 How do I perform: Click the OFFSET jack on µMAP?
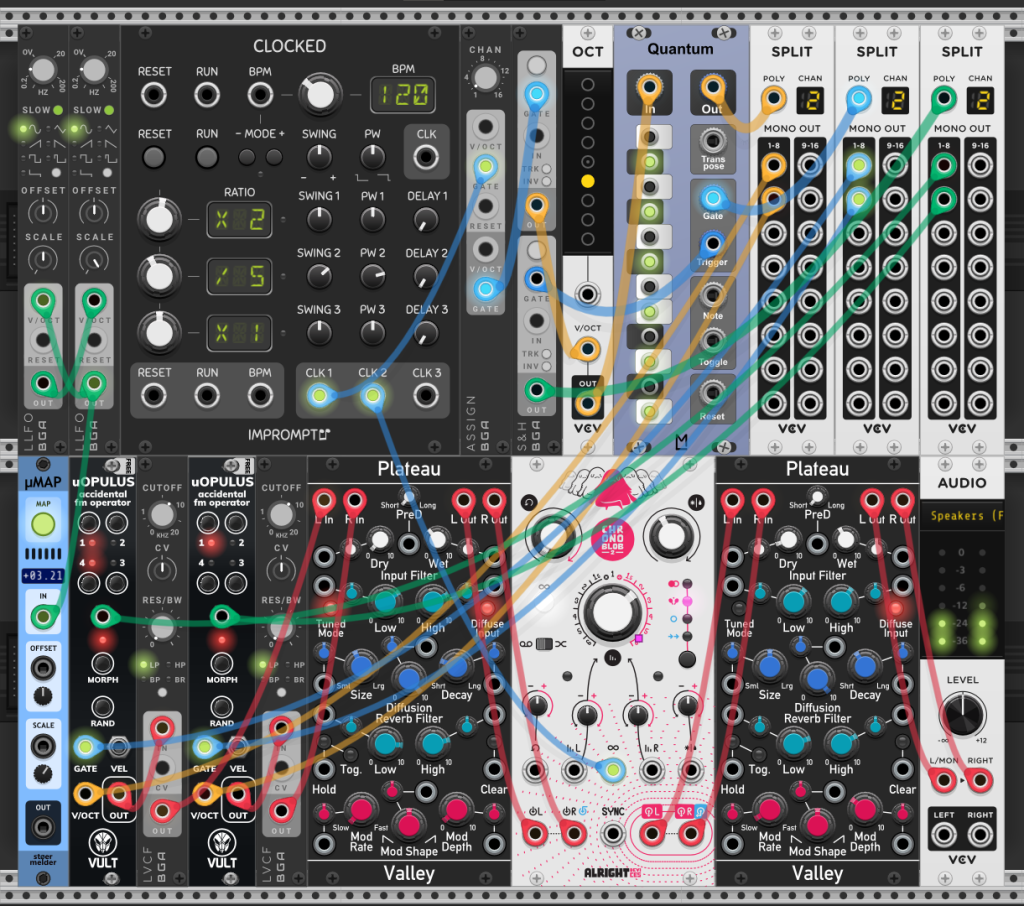tap(43, 668)
